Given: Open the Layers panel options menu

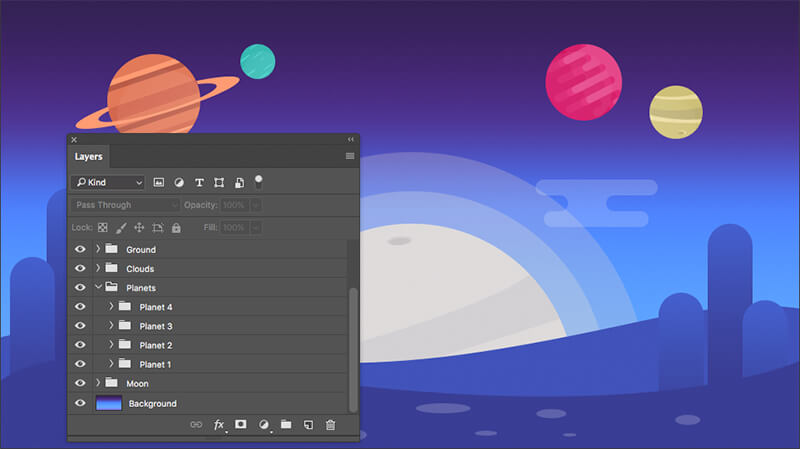Looking at the screenshot, I should coord(350,157).
